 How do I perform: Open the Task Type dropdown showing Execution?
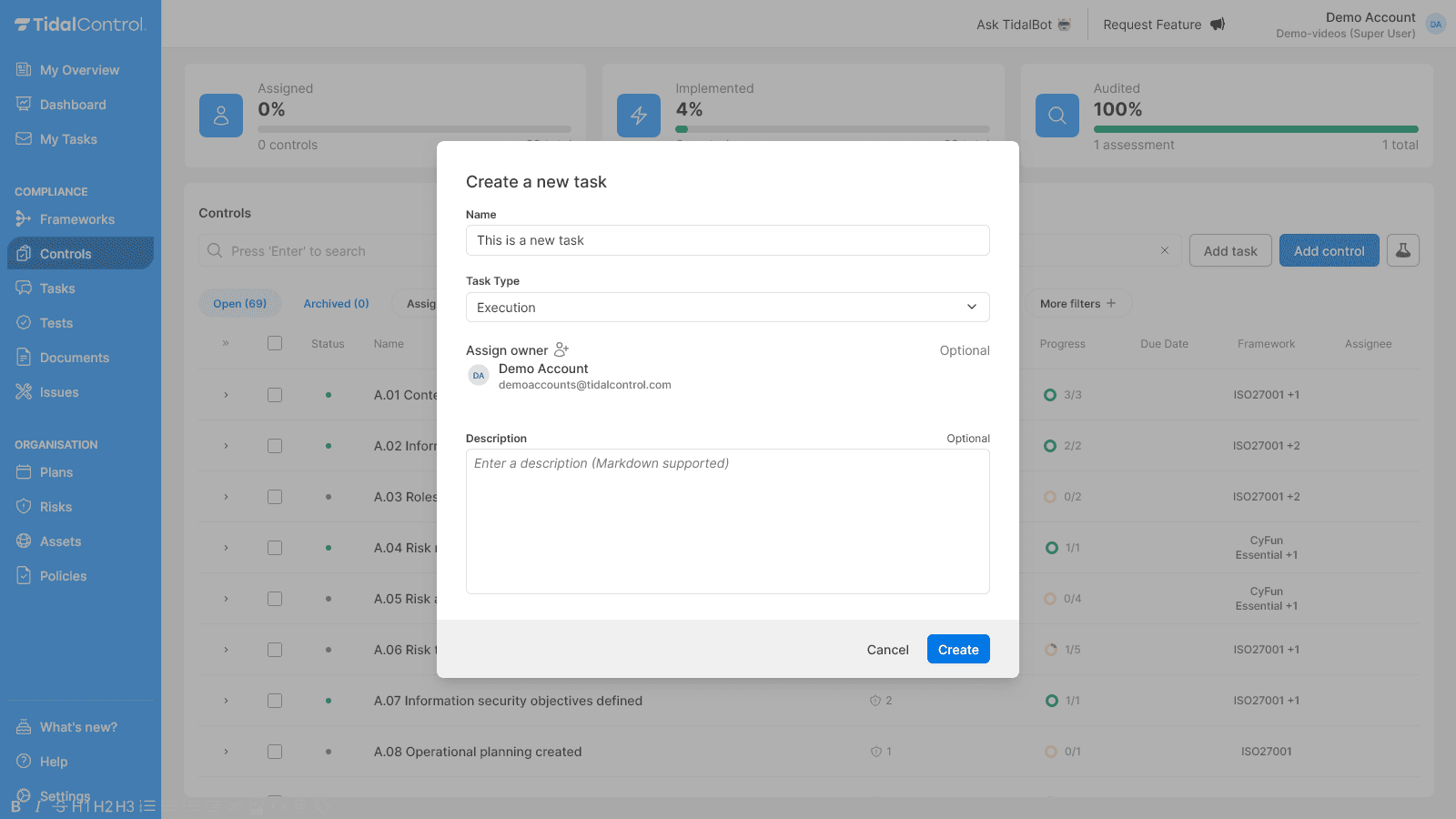[727, 307]
